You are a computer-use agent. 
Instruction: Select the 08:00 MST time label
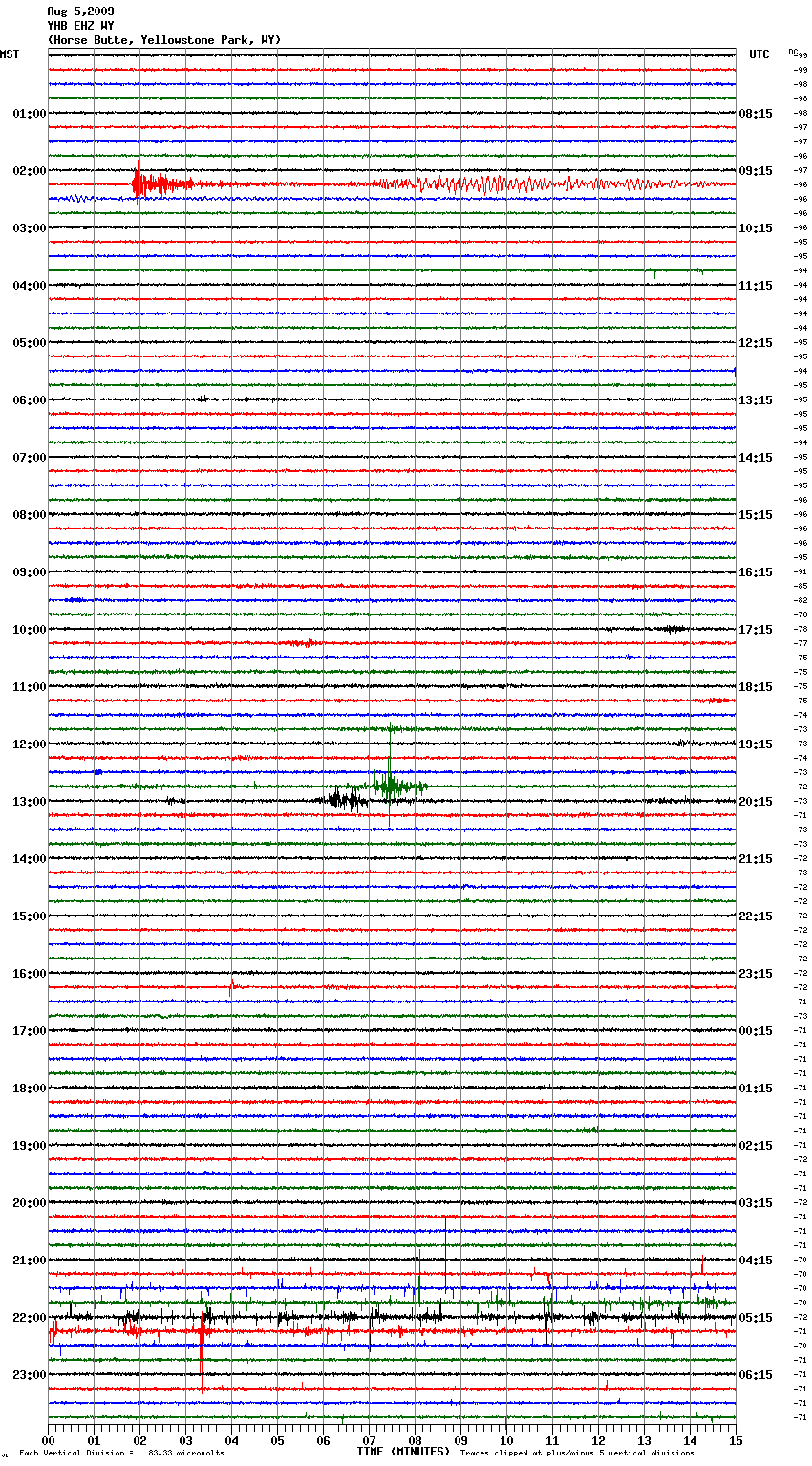tap(30, 515)
